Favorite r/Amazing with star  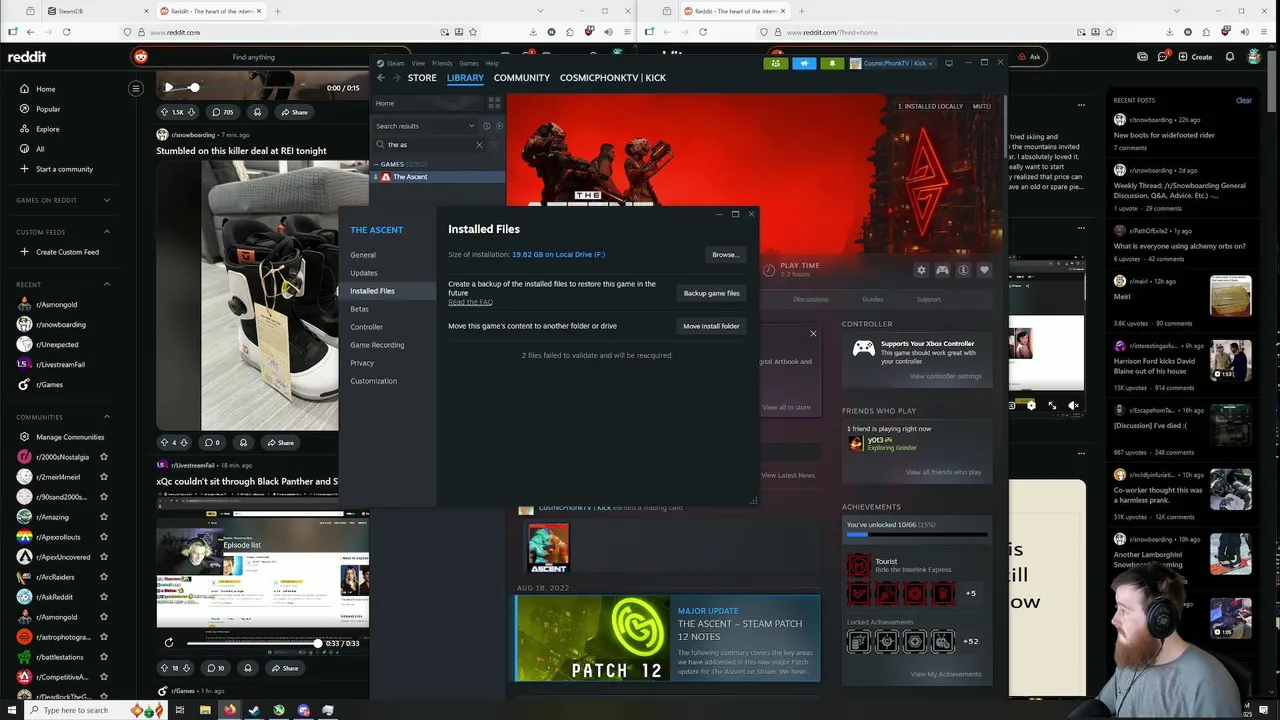pyautogui.click(x=103, y=517)
